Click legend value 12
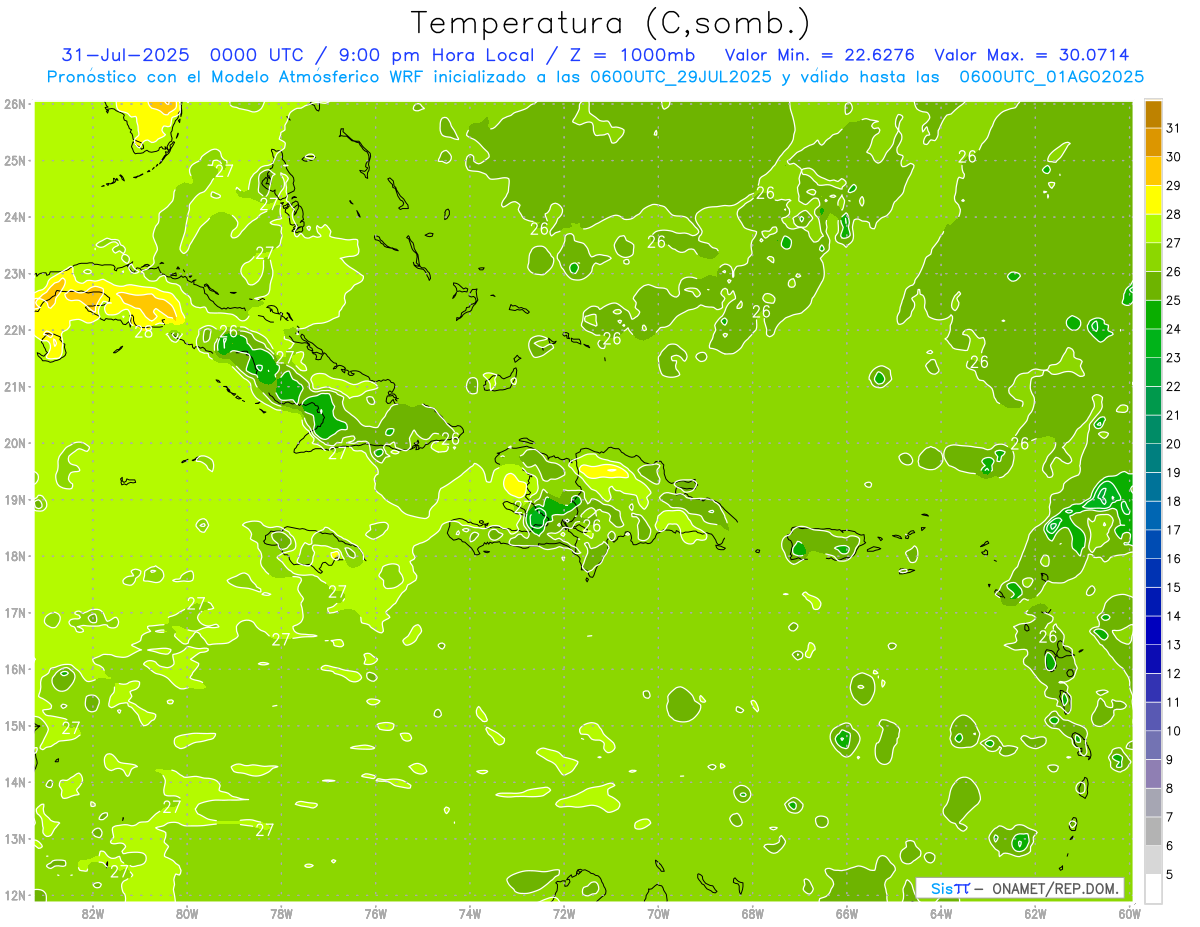The height and width of the screenshot is (927, 1200). [1174, 673]
